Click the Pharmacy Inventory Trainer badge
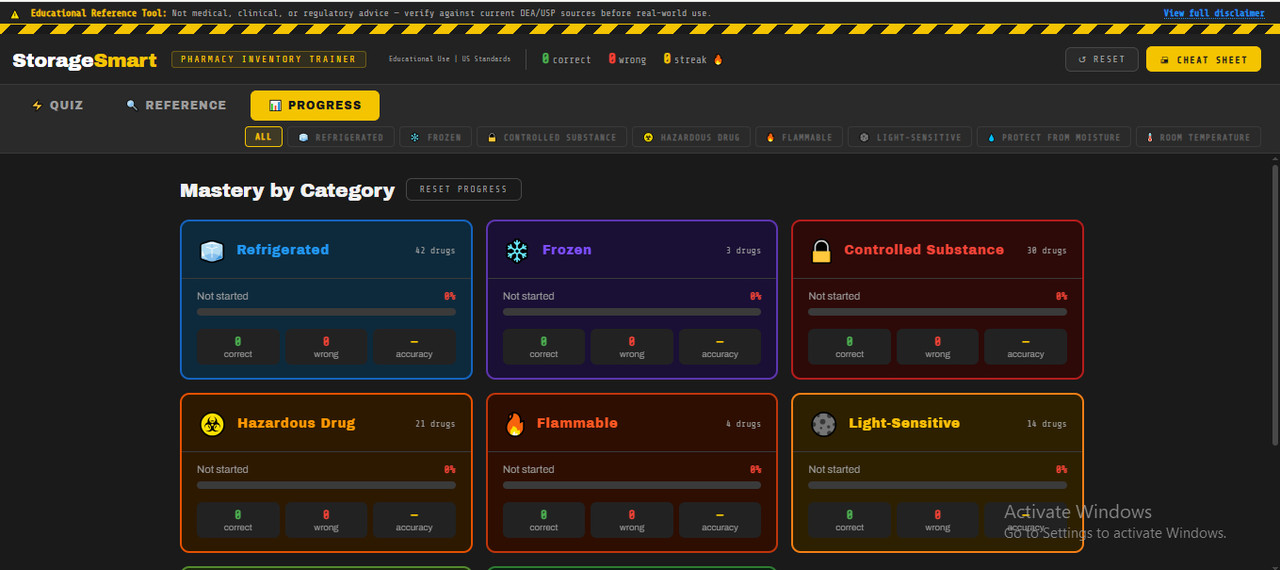The width and height of the screenshot is (1280, 570). (x=269, y=59)
